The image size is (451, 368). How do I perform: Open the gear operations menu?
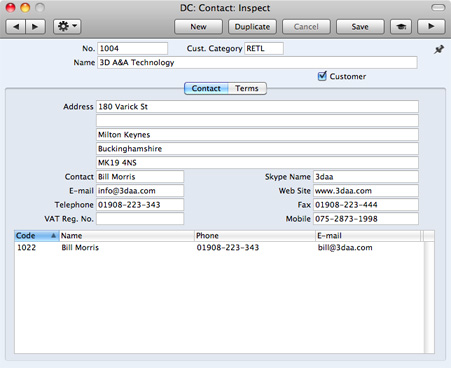click(67, 27)
